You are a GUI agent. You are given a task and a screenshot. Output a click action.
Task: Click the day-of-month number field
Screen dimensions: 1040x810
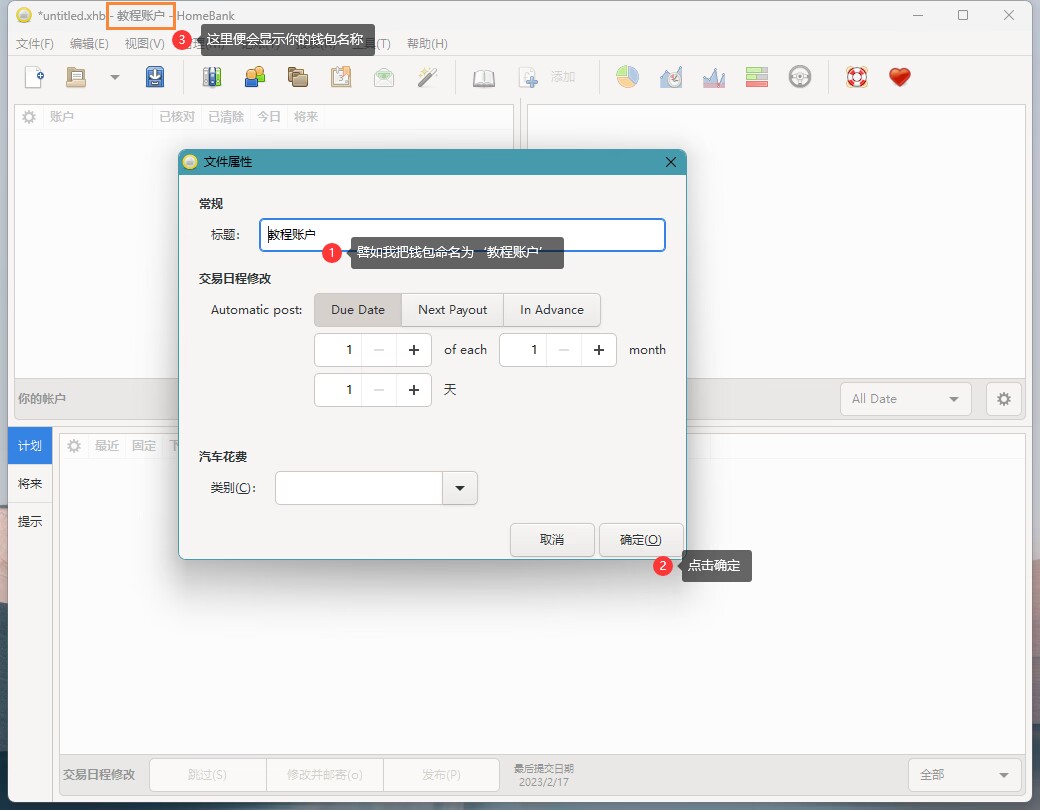(x=338, y=350)
